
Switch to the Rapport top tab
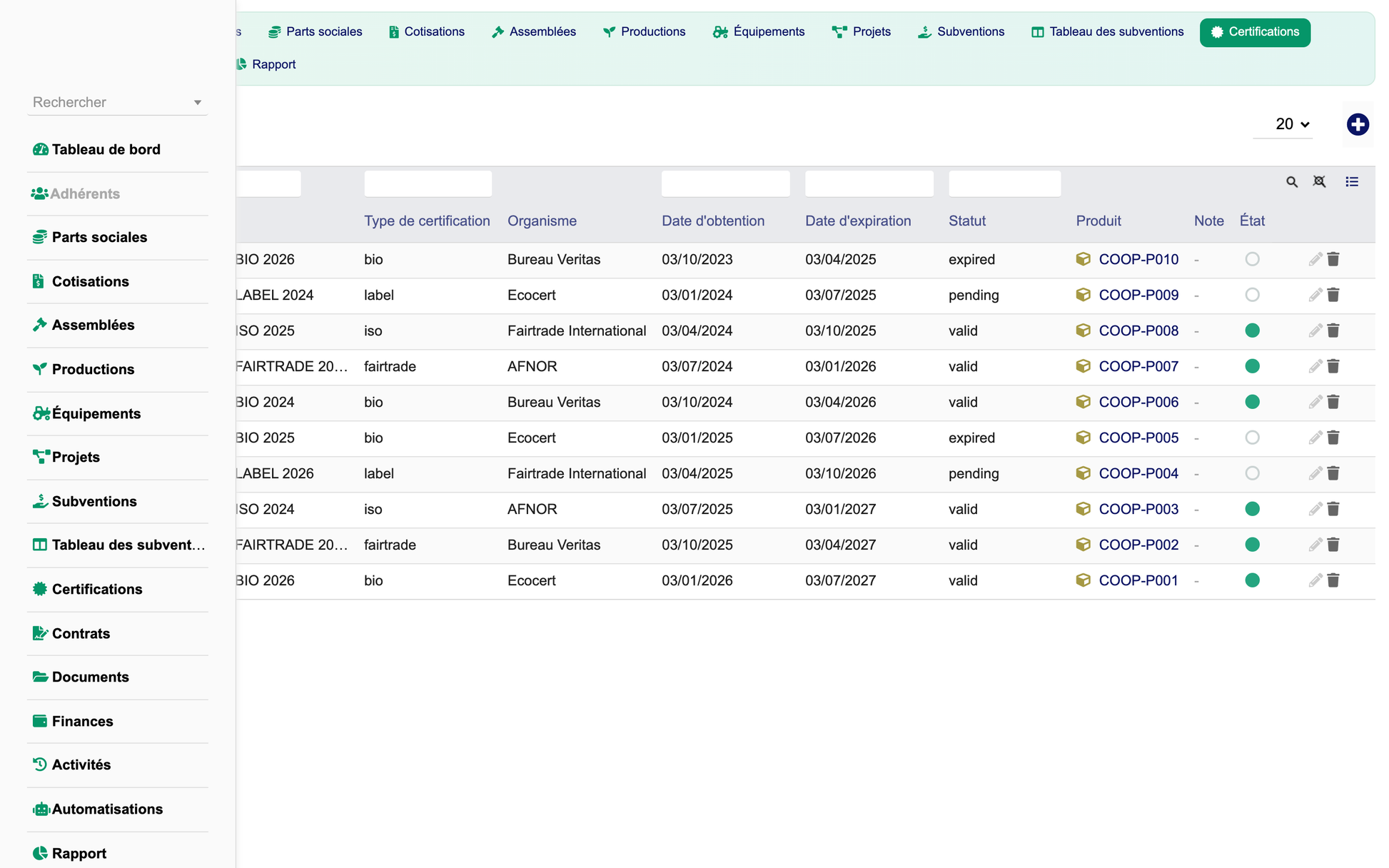pos(266,64)
